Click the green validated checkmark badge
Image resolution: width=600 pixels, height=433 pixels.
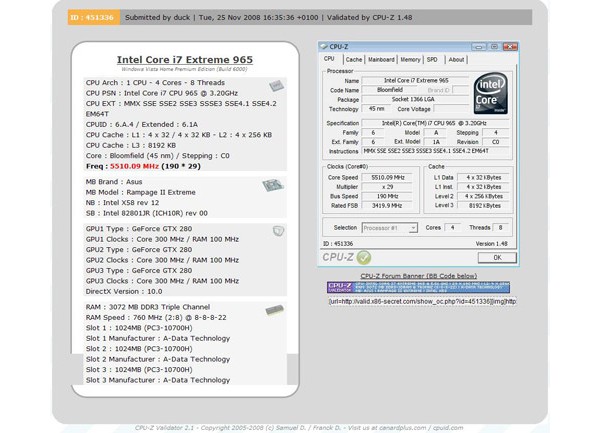pos(364,257)
